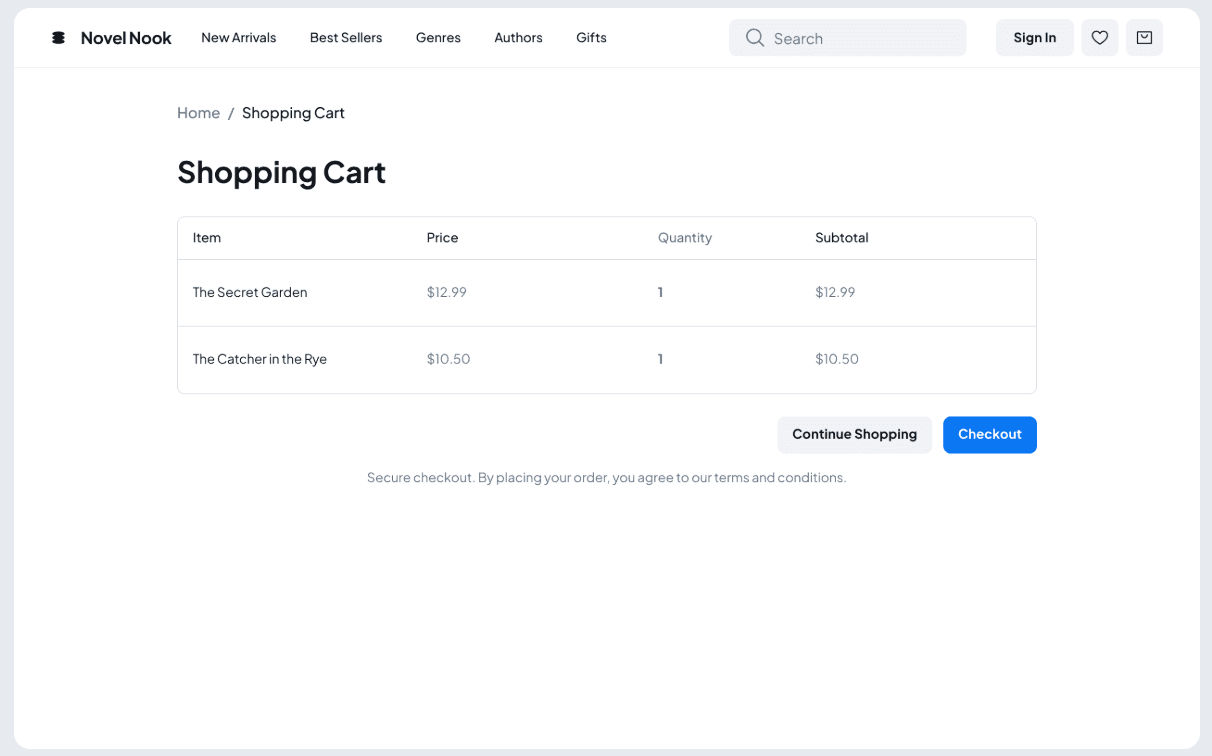1212x756 pixels.
Task: Select the quantity for The Secret Garden
Action: tap(660, 293)
